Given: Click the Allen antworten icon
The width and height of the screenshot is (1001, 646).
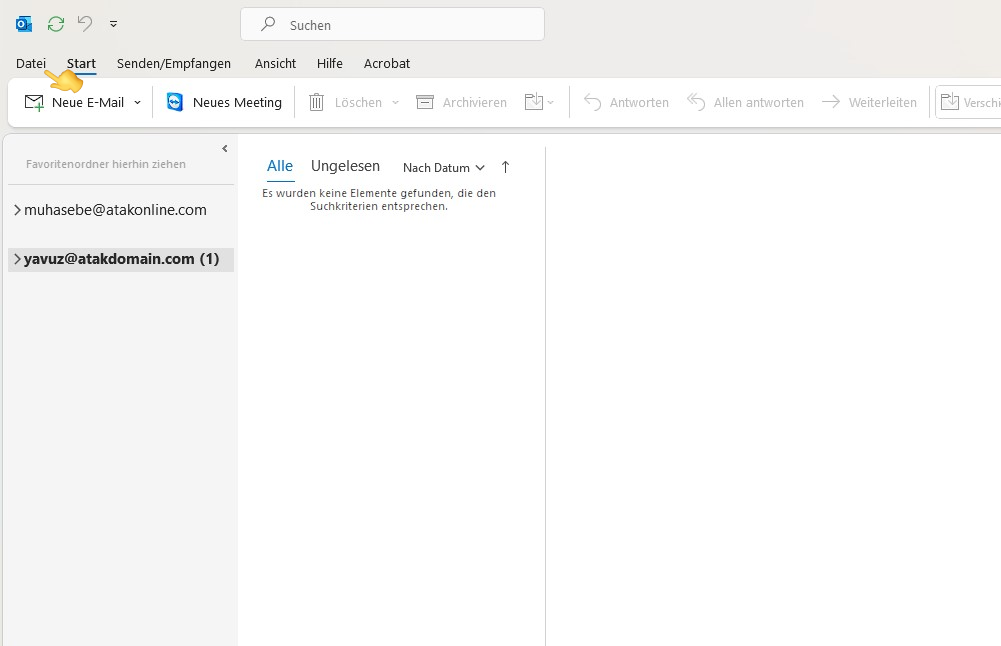Looking at the screenshot, I should click(696, 101).
